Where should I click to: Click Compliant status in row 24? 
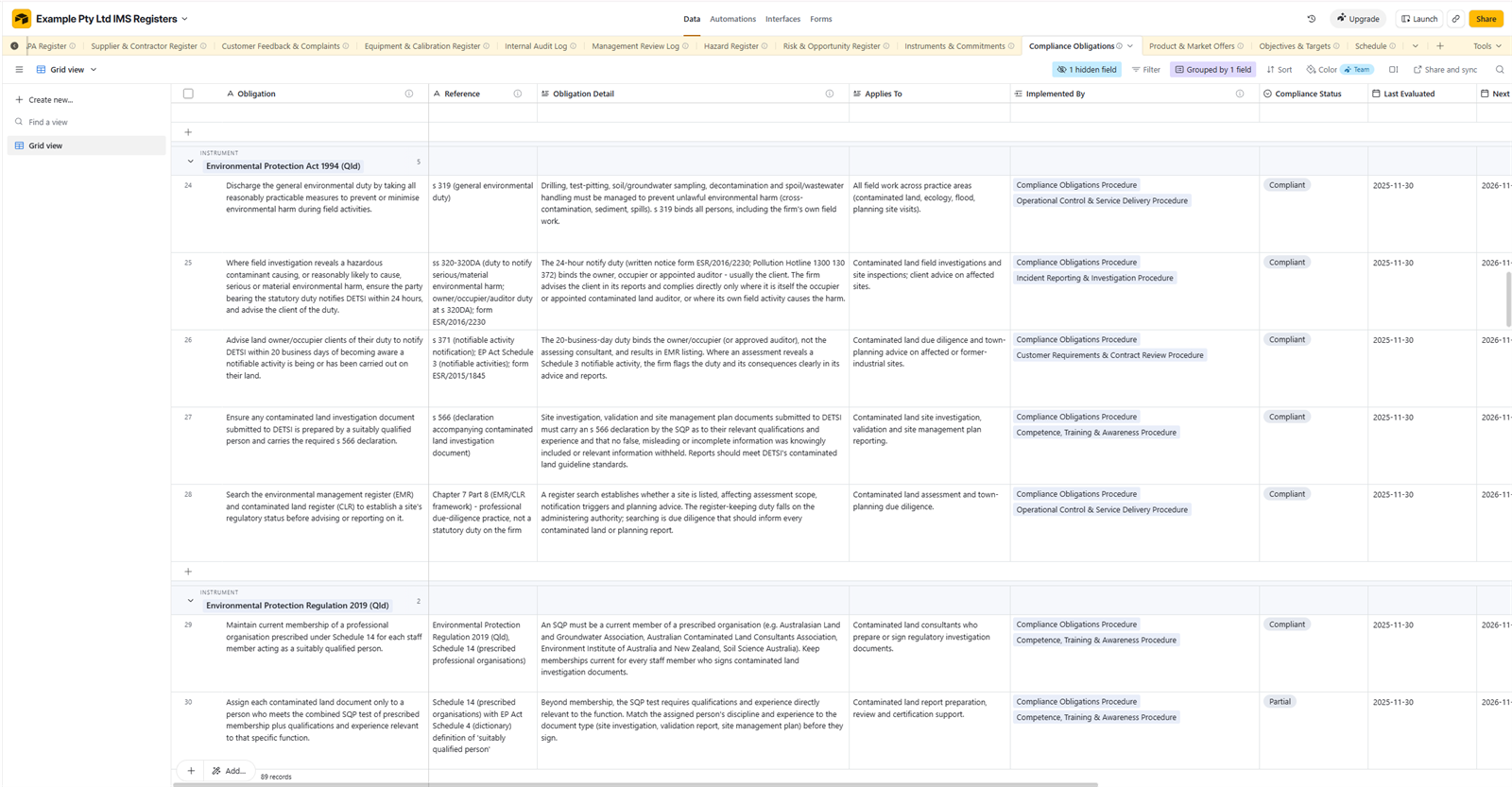(1287, 185)
